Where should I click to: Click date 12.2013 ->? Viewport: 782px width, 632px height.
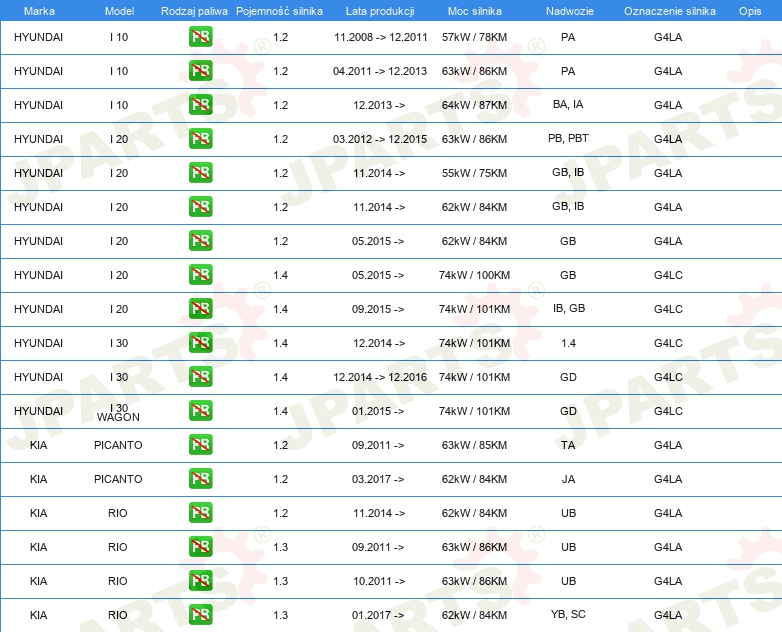point(379,105)
